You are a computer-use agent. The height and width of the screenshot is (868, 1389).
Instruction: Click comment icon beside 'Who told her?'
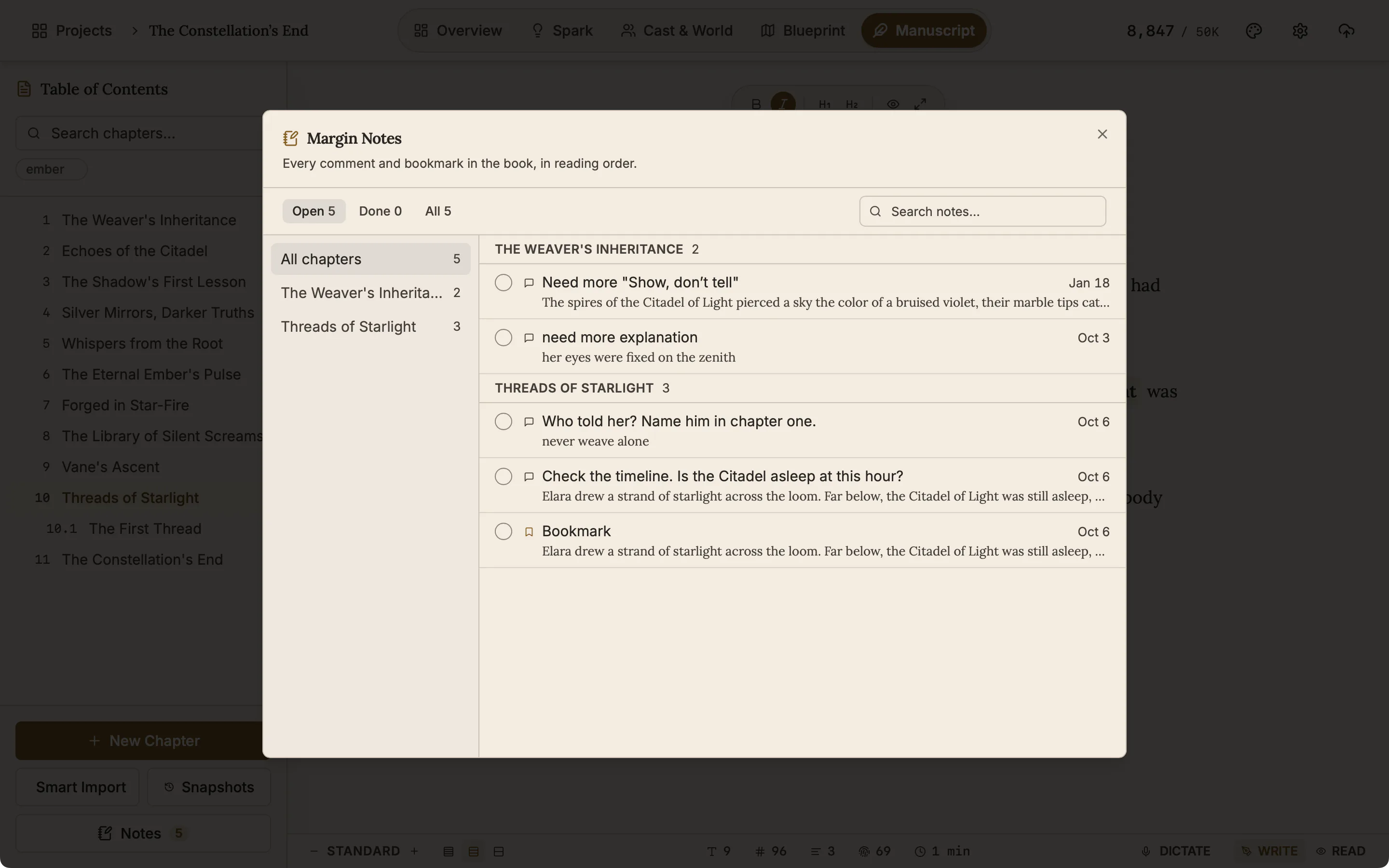529,422
